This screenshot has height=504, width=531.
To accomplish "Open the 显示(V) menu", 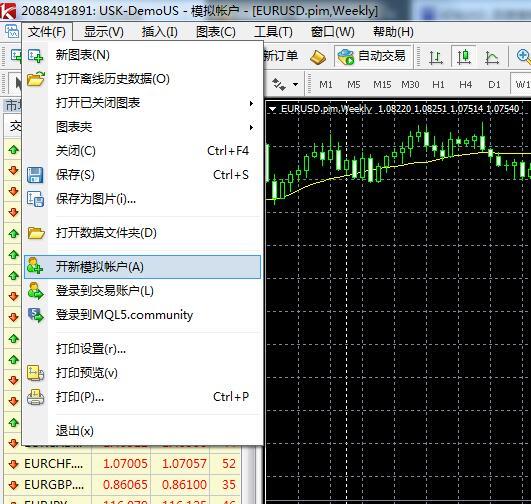I will click(104, 32).
